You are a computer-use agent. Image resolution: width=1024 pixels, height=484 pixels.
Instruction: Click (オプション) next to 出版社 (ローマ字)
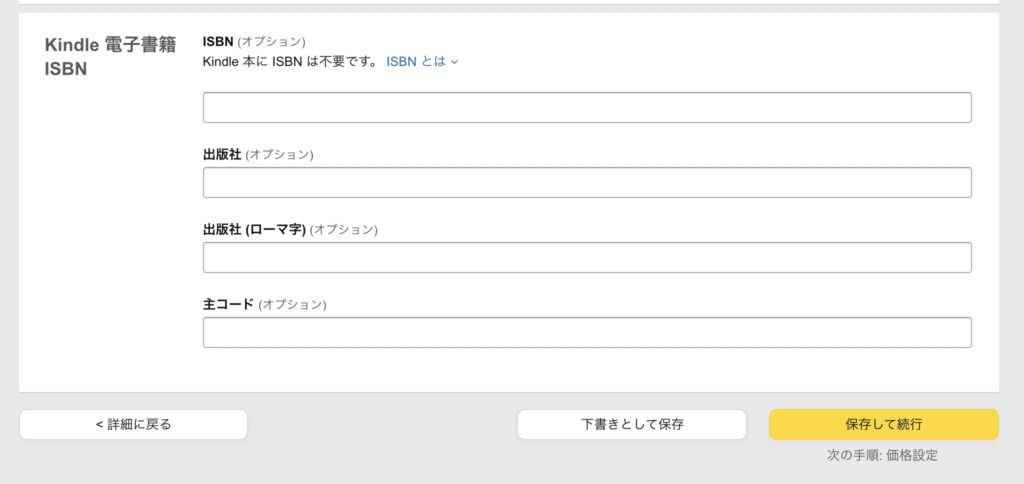[344, 230]
